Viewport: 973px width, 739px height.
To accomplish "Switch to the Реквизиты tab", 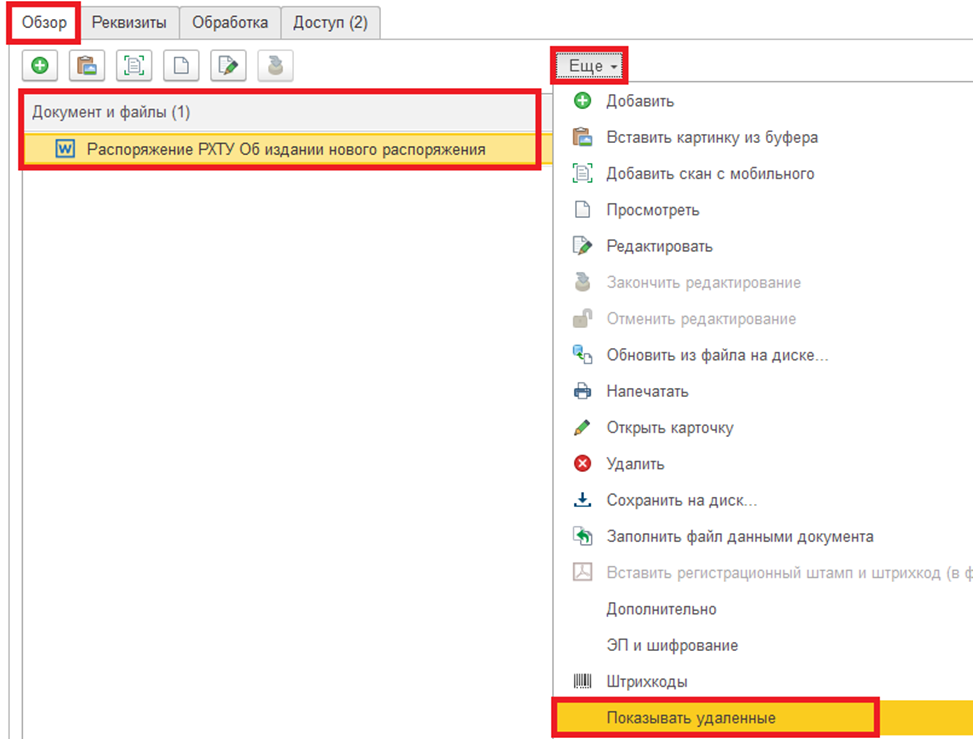I will 130,22.
